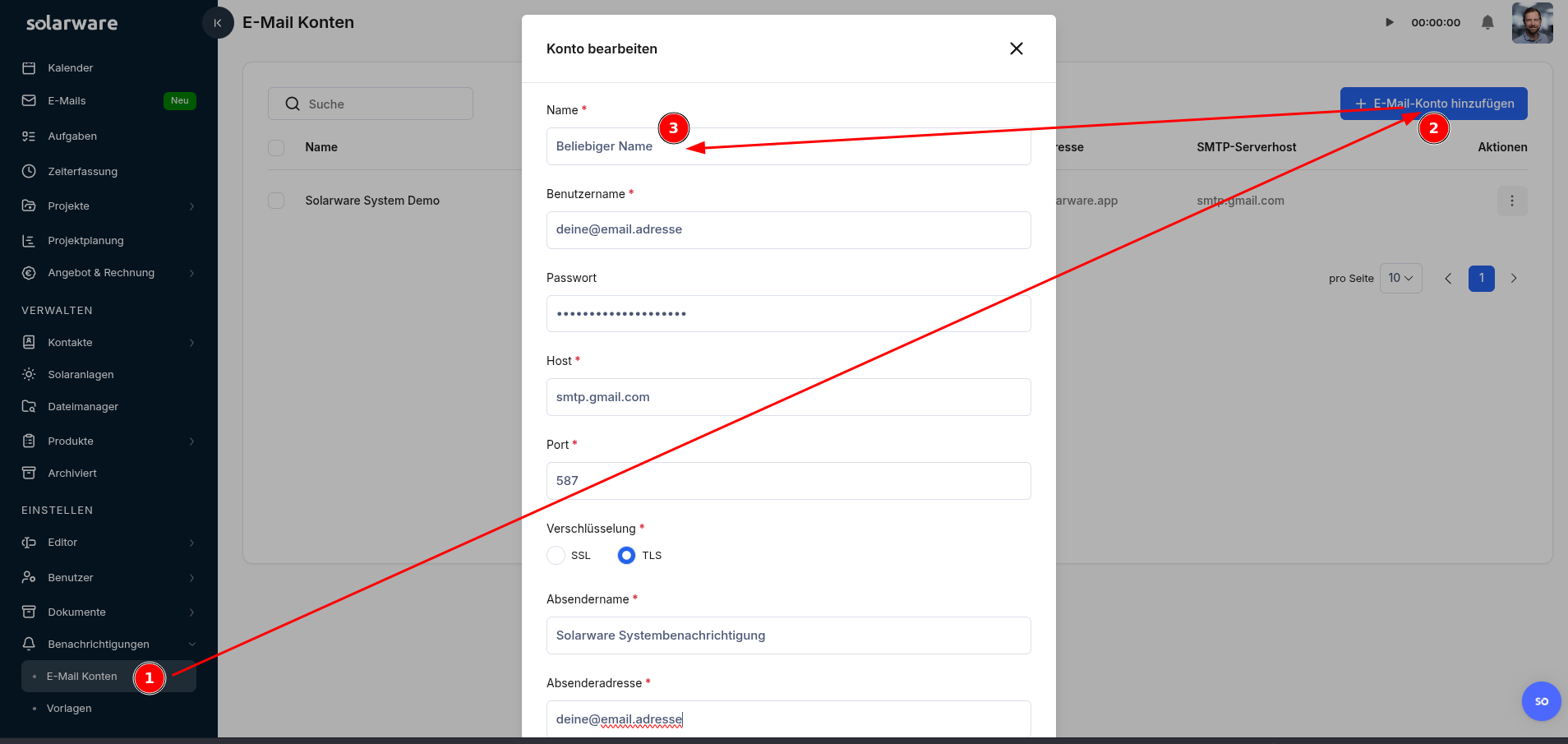Open the Aufgaben task list icon

click(29, 136)
